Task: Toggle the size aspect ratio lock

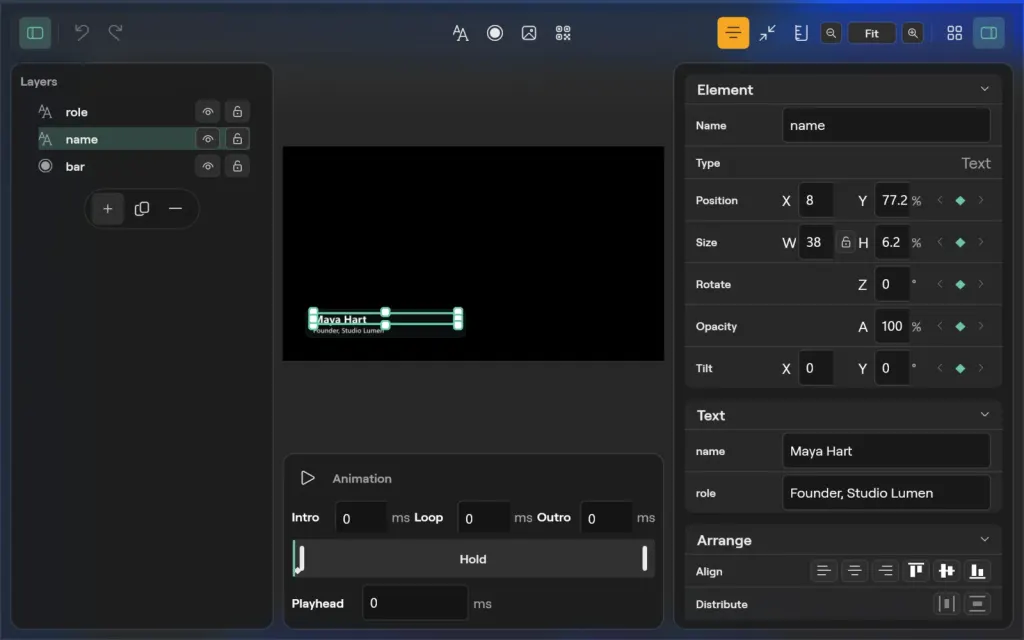Action: 846,242
